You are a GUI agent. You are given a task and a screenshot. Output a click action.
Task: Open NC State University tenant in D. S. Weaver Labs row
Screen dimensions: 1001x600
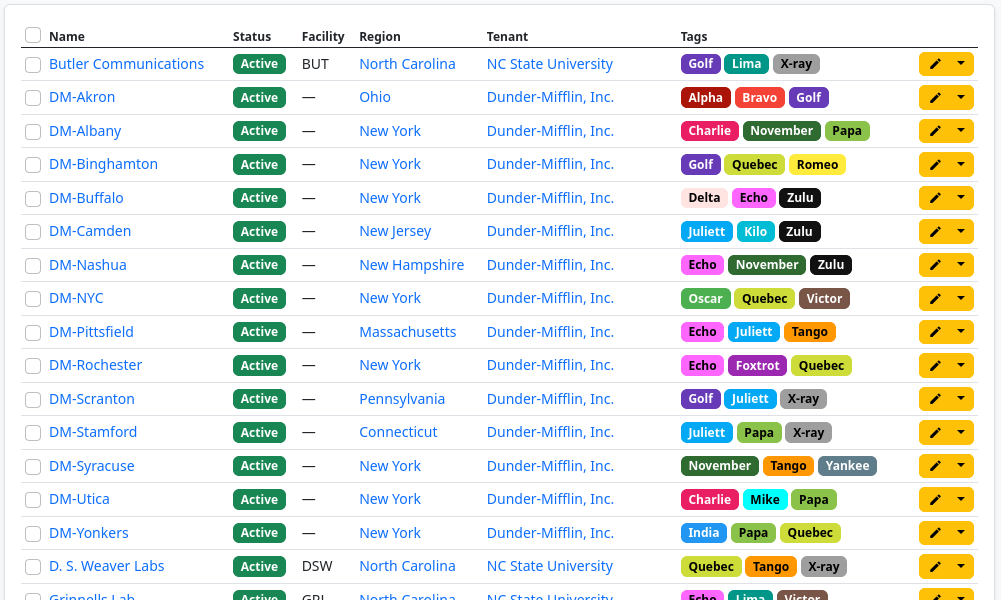[x=550, y=566]
